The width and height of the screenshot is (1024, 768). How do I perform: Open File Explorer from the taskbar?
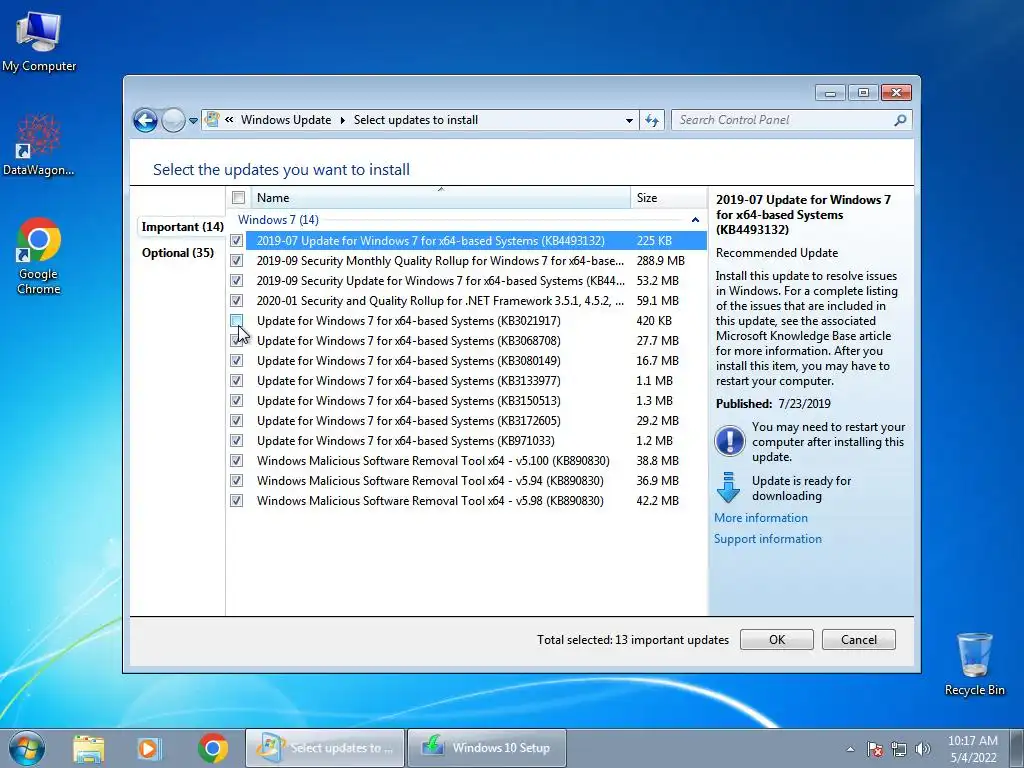[x=89, y=748]
